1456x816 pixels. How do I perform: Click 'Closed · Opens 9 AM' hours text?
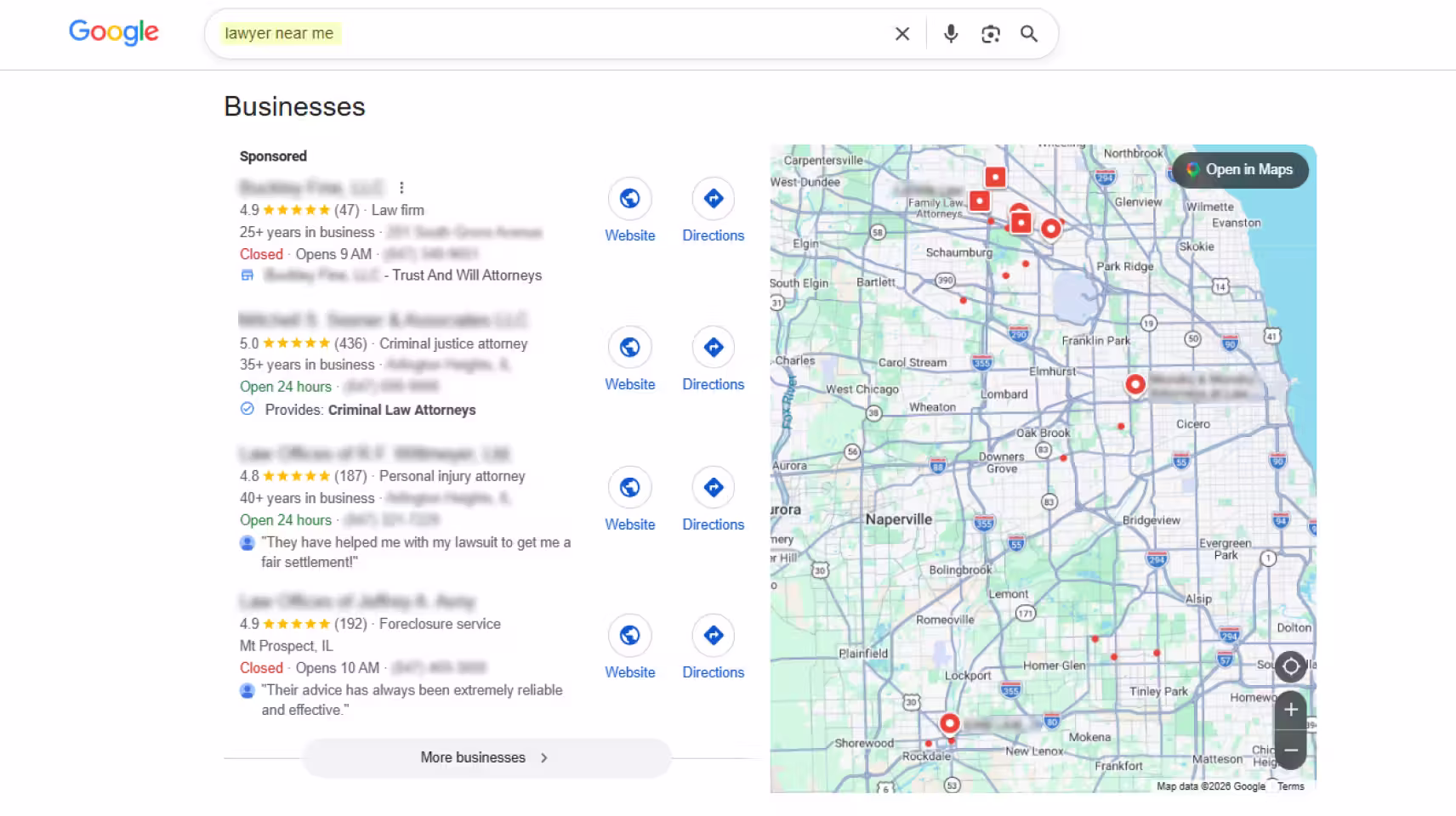305,254
